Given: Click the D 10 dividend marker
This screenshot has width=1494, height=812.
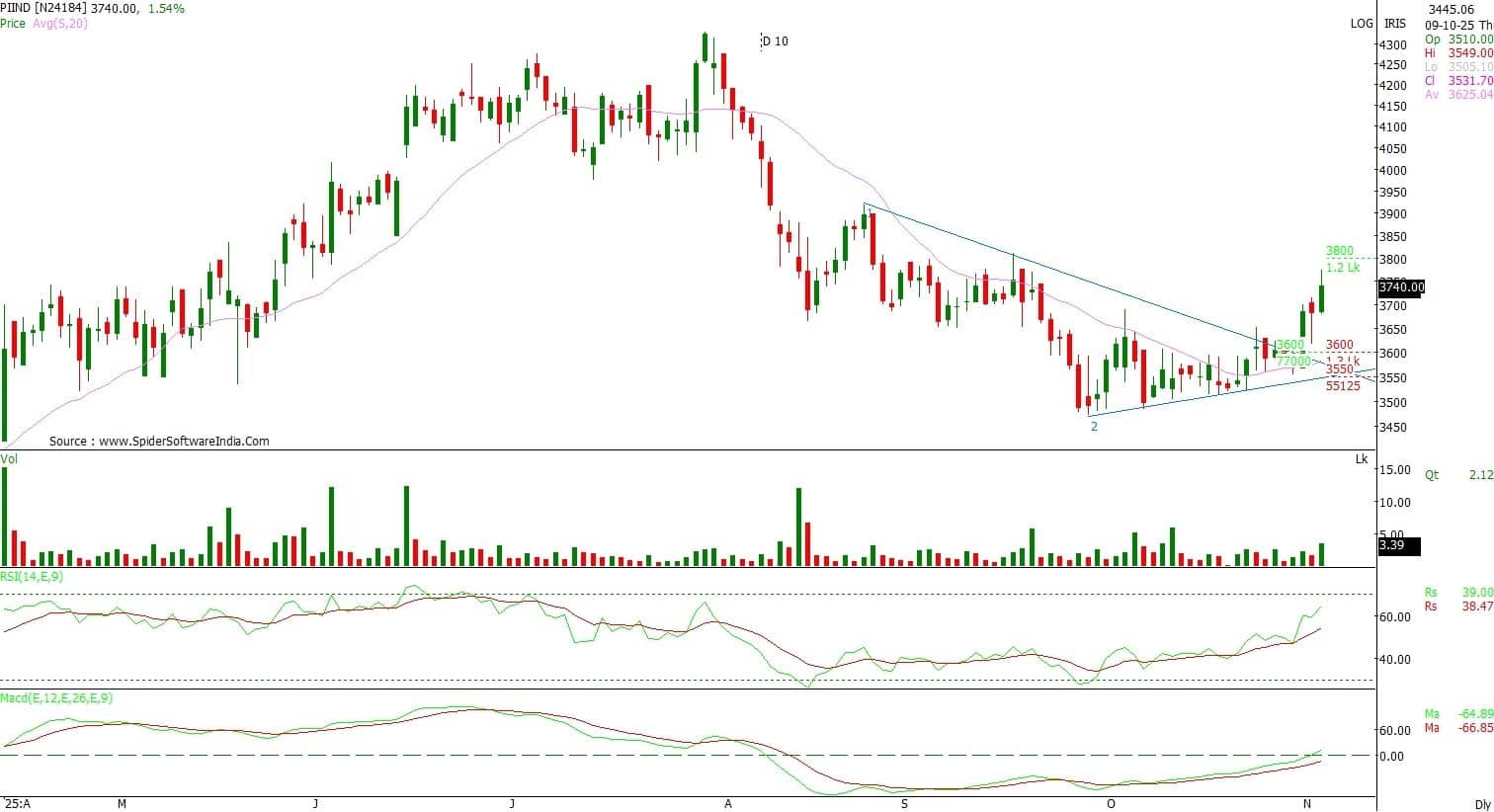Looking at the screenshot, I should click(775, 41).
